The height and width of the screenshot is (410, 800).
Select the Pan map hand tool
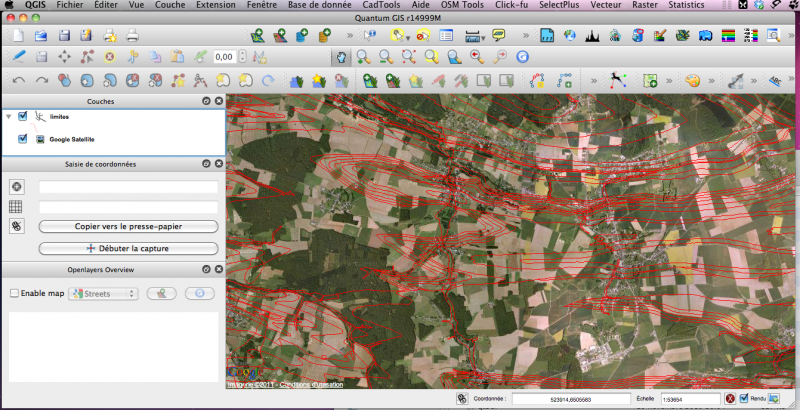[x=343, y=57]
